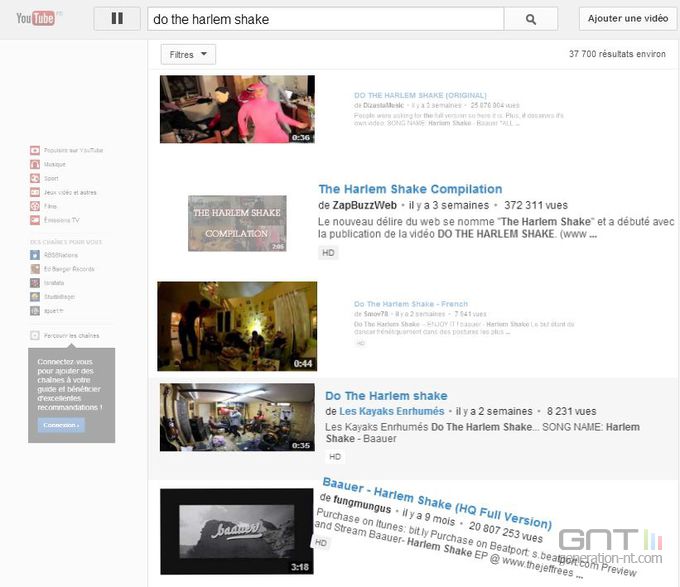
Task: Open Jeux vidéo et autres icon
Action: (x=35, y=192)
